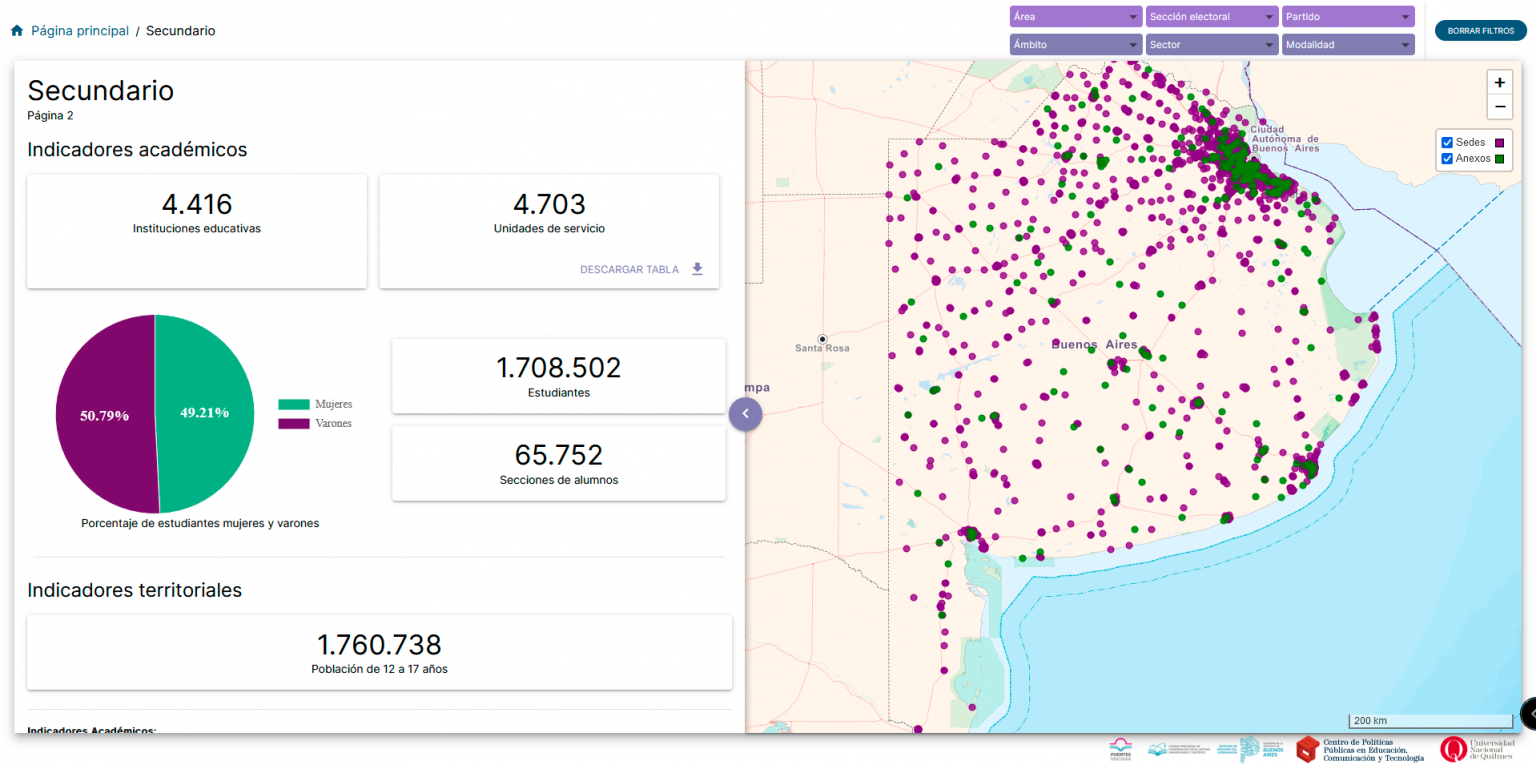Open the Sección electoral dropdown
Viewport: 1536px width, 765px height.
click(x=1212, y=17)
